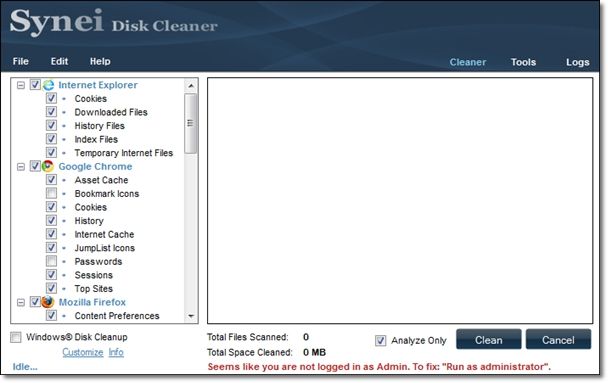The height and width of the screenshot is (383, 608).
Task: Select the Downloaded Files row text
Action: (111, 112)
